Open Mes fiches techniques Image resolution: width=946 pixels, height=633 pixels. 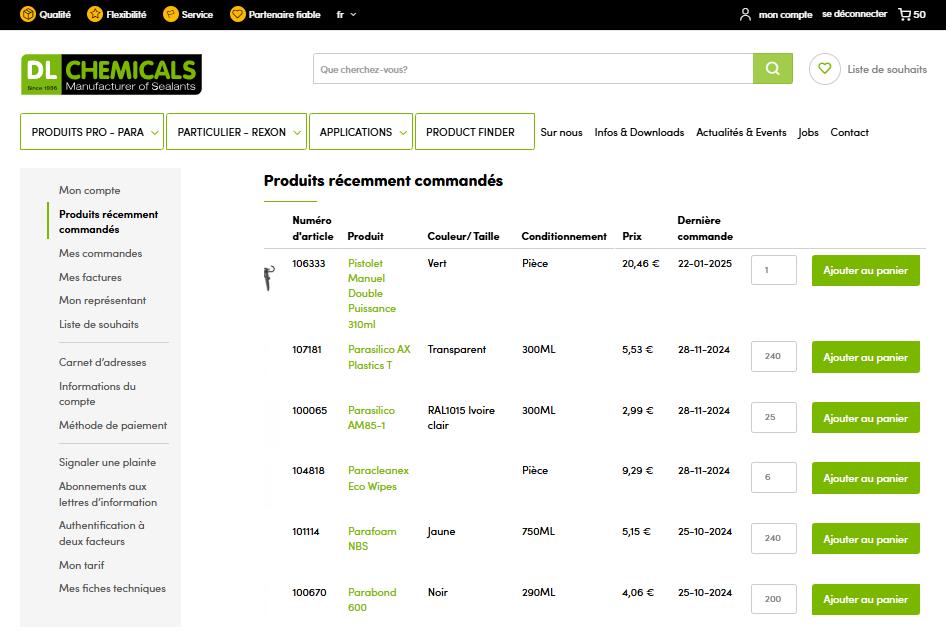[x=112, y=588]
